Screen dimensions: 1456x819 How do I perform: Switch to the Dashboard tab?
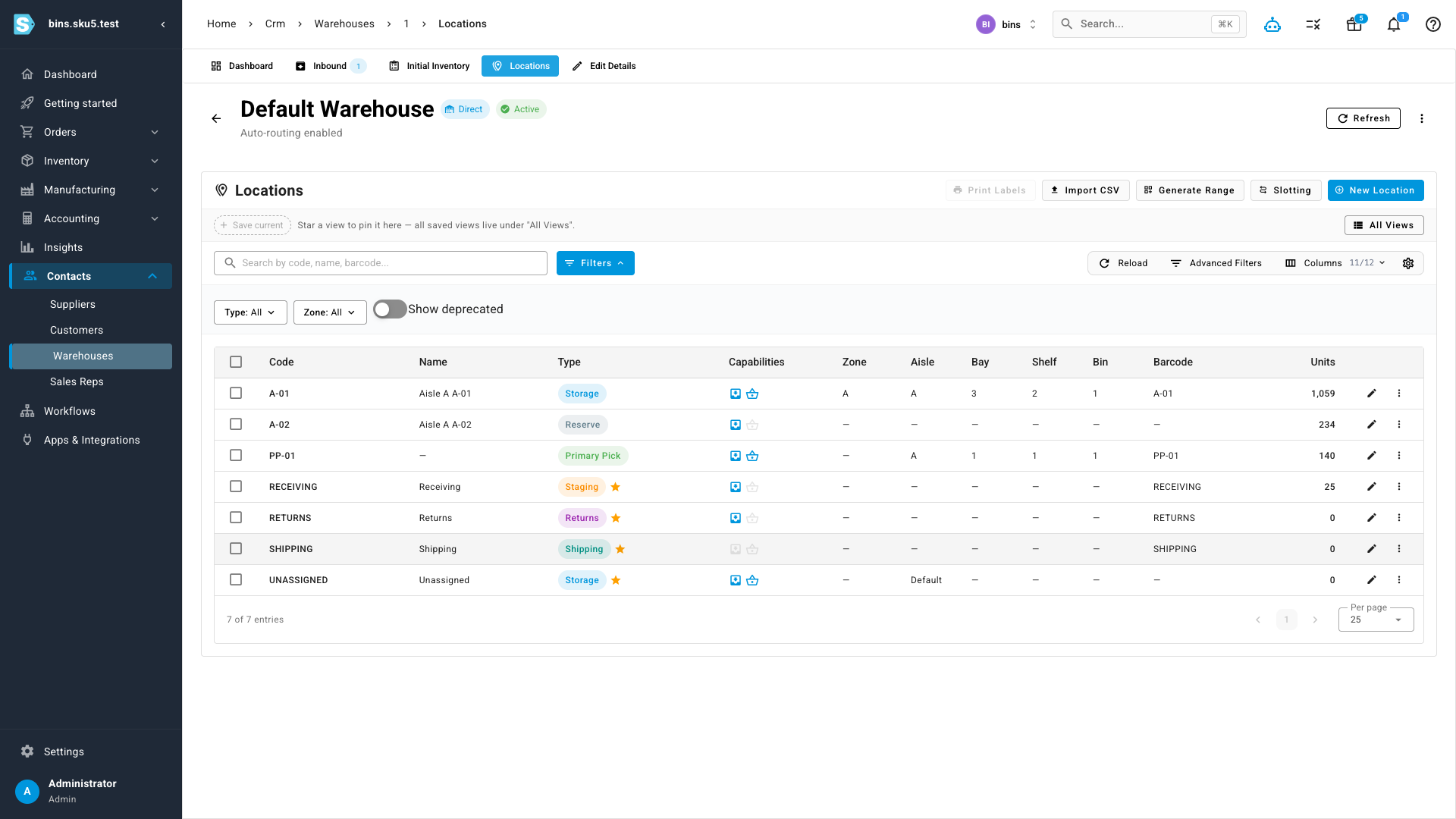click(x=242, y=66)
